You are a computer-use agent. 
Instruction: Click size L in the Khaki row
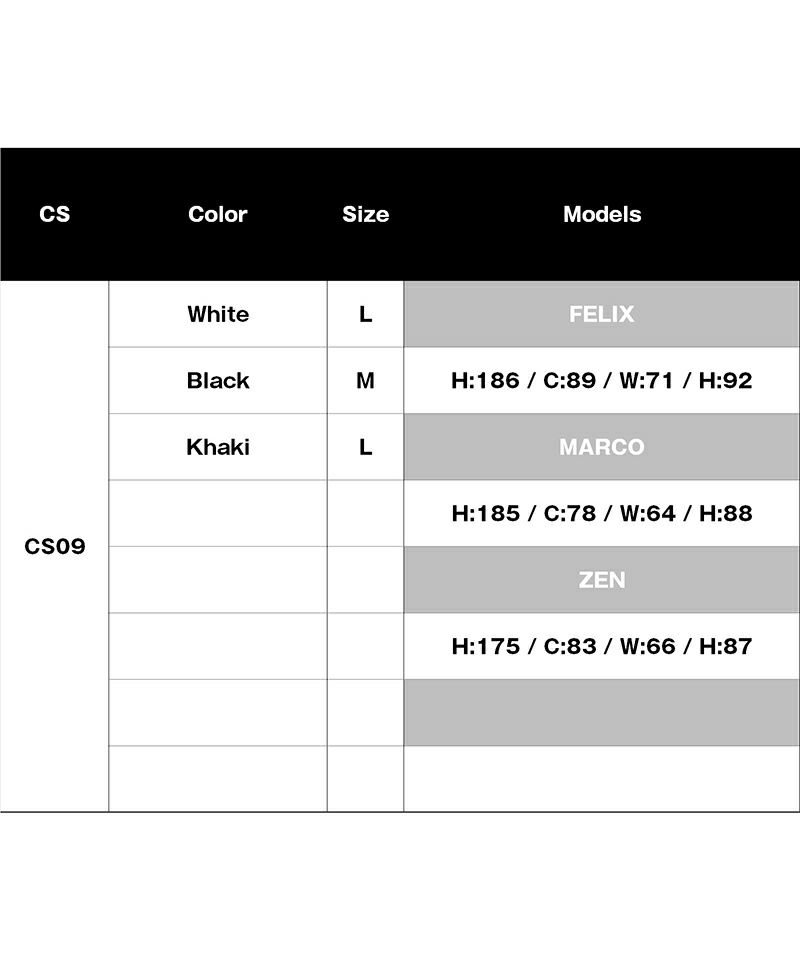point(365,447)
